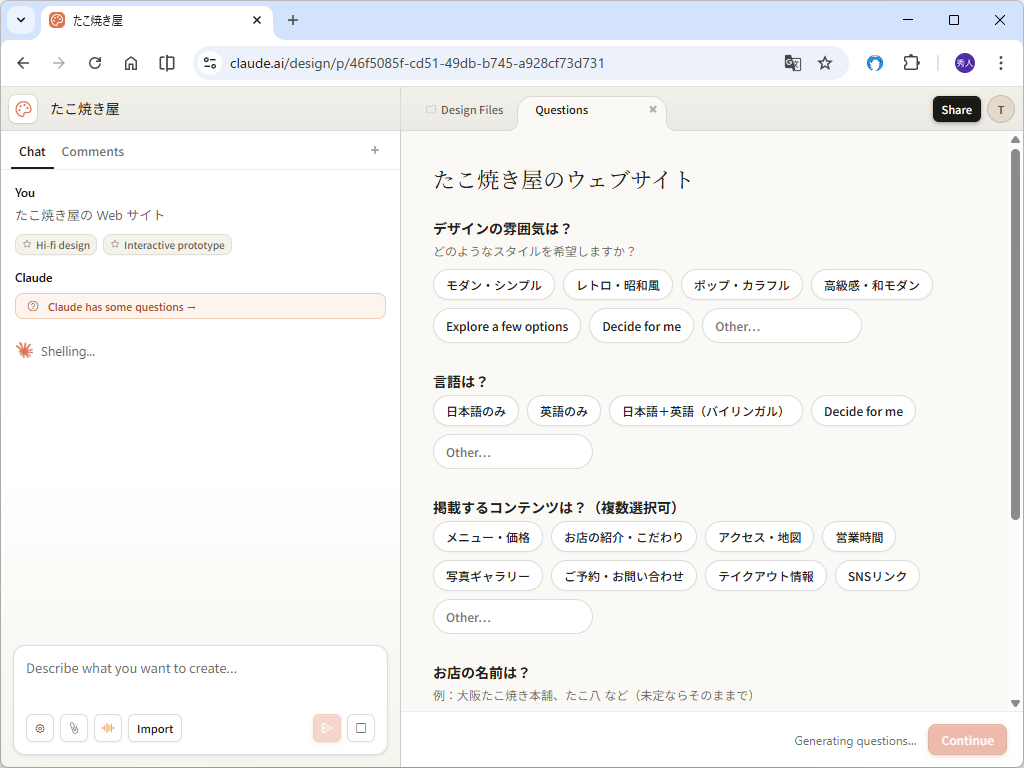The height and width of the screenshot is (768, 1024).
Task: Activate the voice input icon
Action: coord(107,728)
